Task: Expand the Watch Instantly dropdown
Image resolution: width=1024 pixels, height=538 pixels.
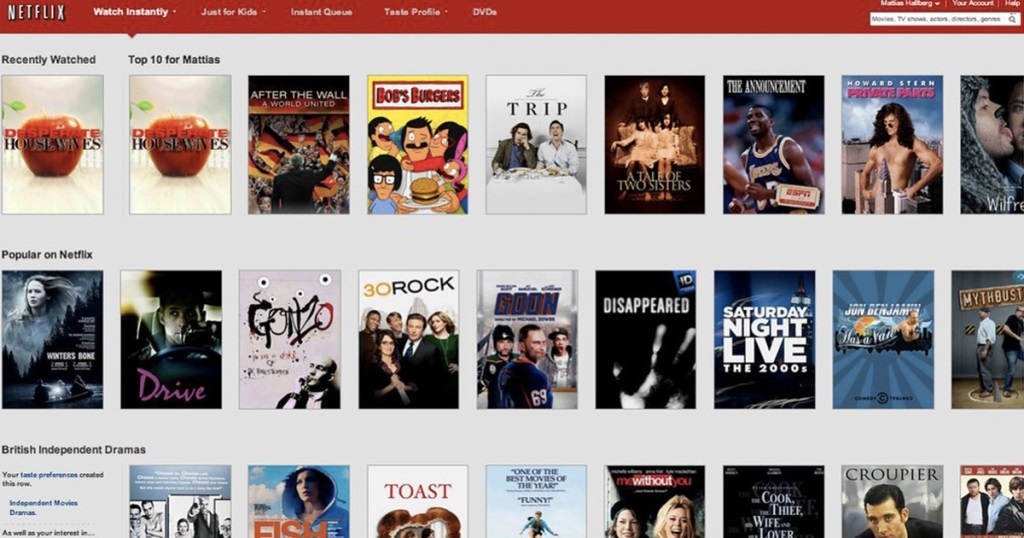Action: [x=134, y=12]
